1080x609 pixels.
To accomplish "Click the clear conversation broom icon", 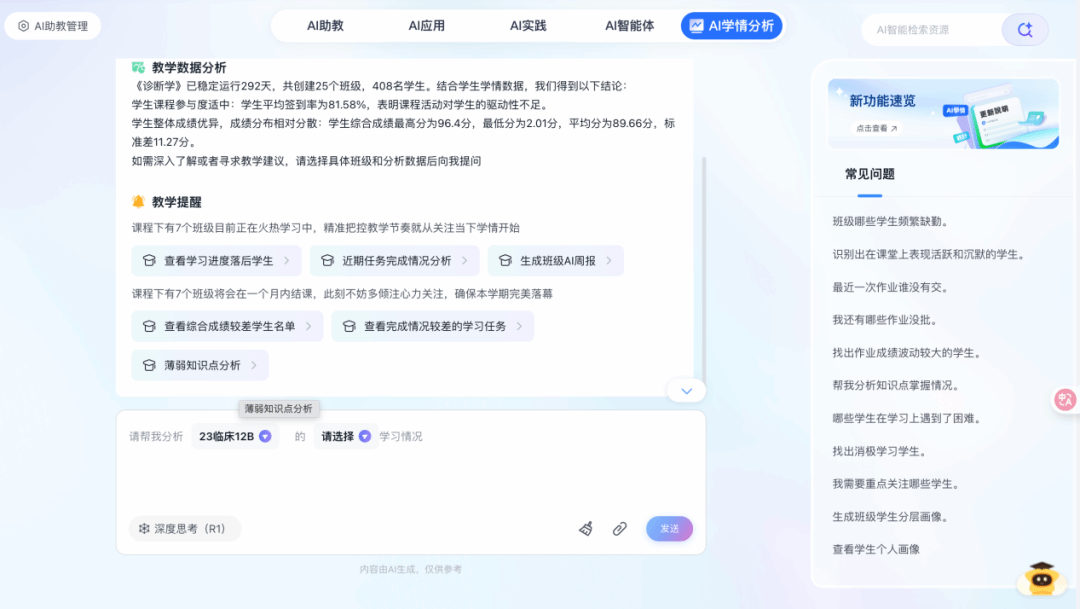I will click(x=586, y=529).
